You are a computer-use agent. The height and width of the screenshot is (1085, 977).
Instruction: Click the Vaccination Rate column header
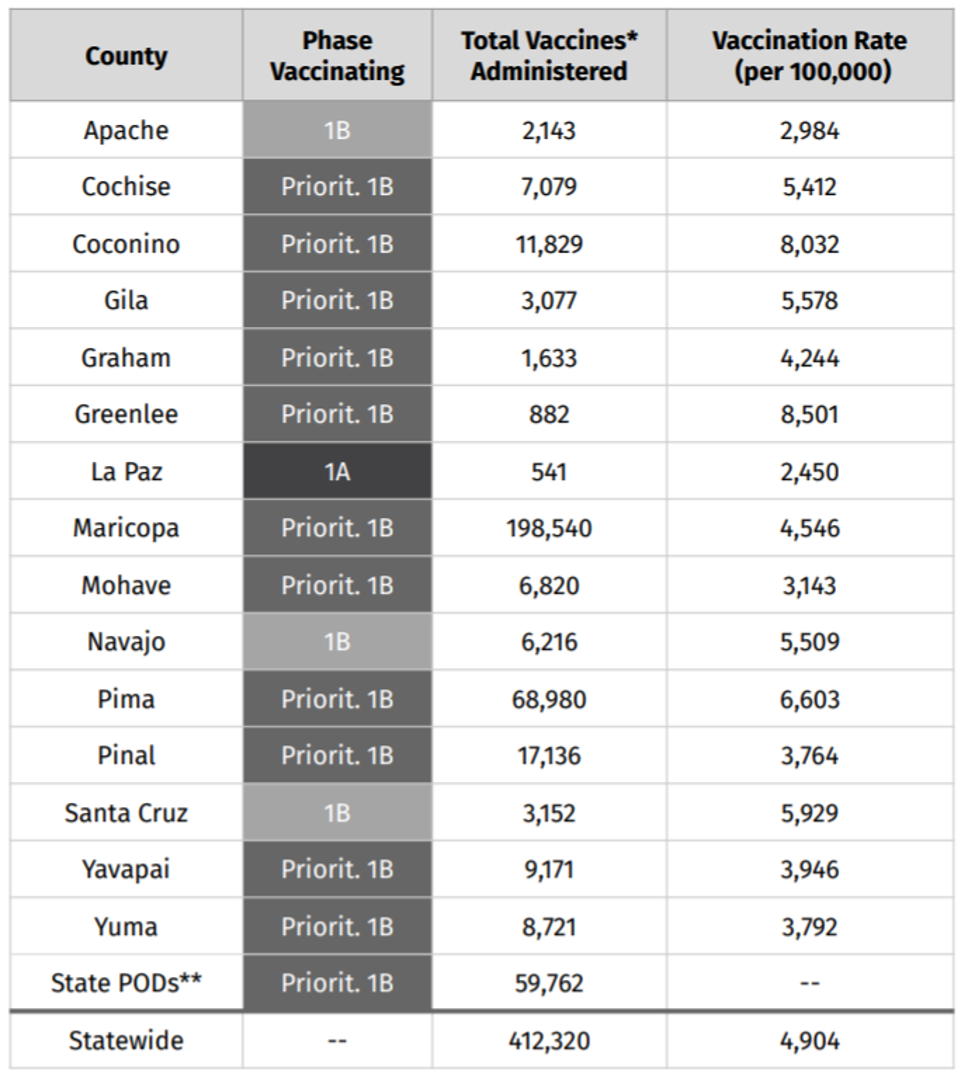pos(809,56)
